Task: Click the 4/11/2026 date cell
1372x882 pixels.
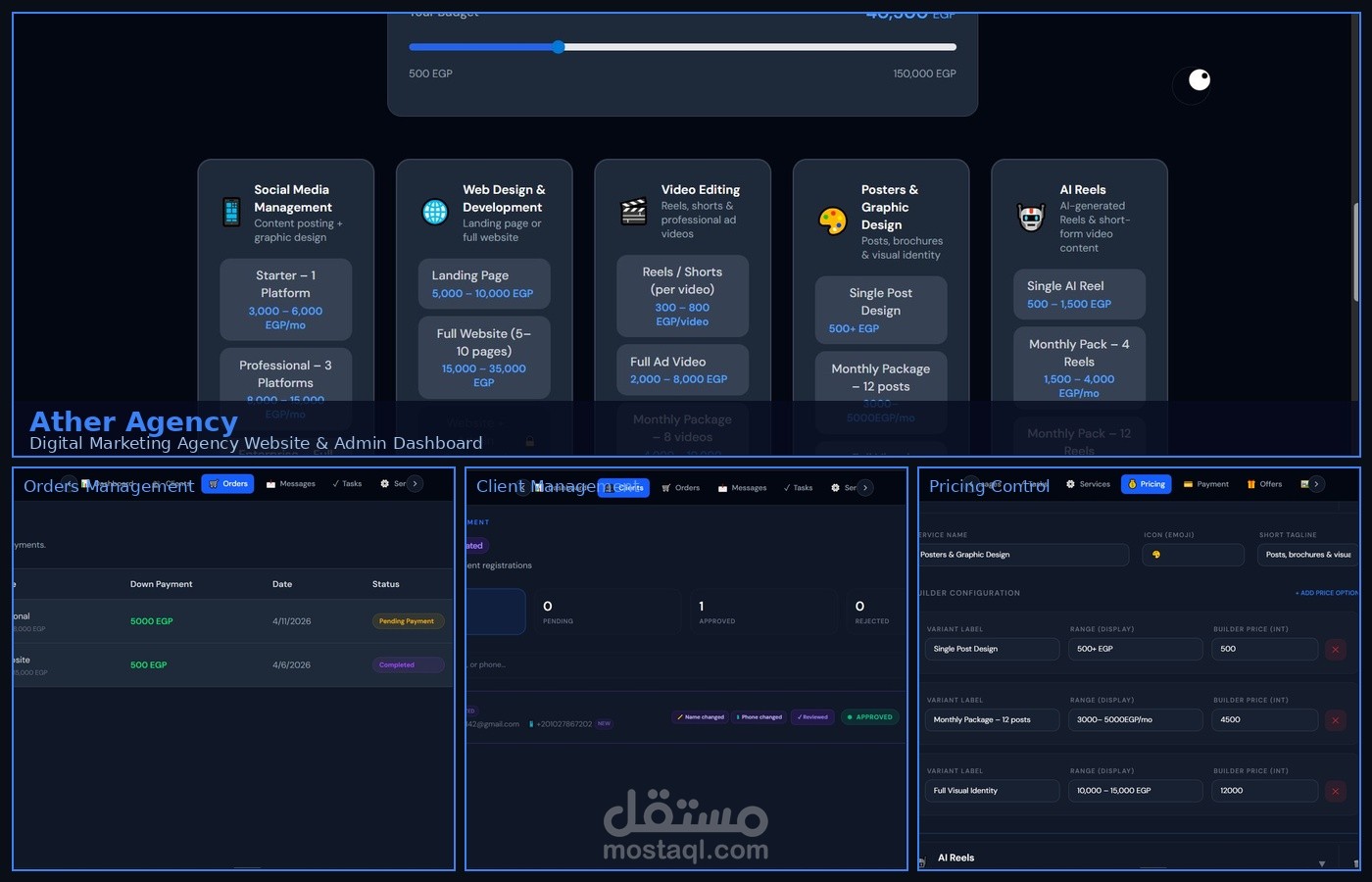Action: [x=292, y=621]
